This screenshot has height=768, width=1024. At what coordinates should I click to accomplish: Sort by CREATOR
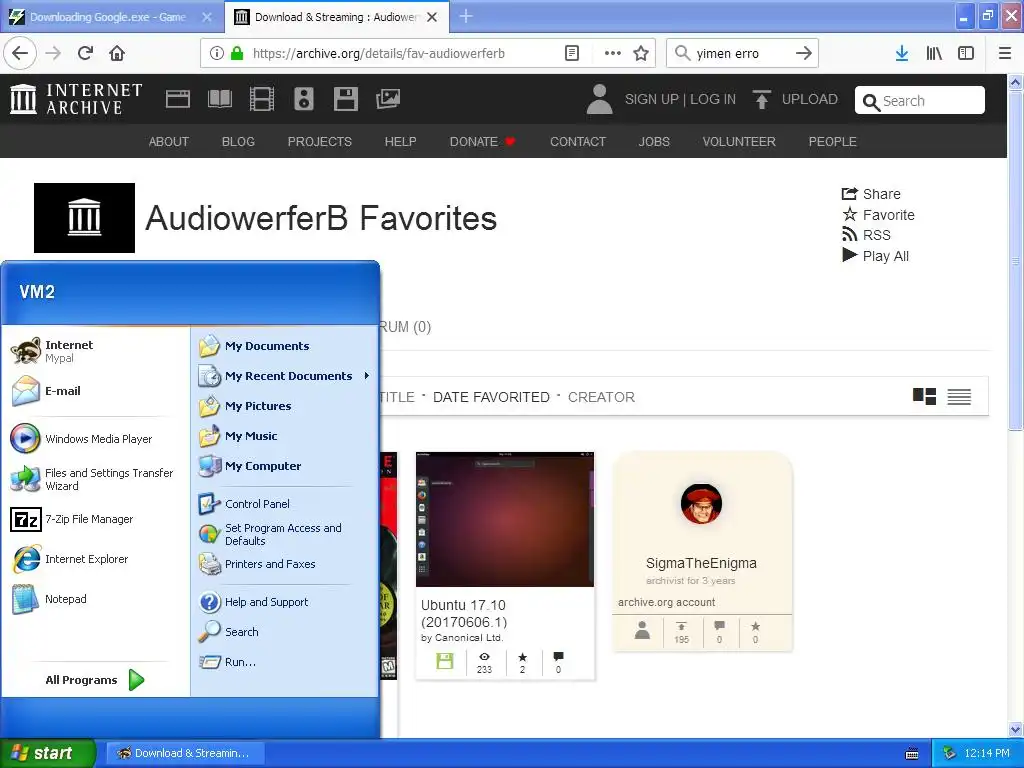(601, 397)
